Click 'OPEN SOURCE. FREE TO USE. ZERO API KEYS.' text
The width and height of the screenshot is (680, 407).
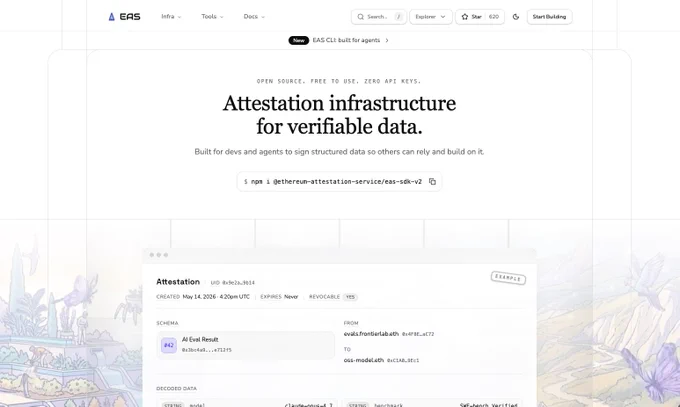coord(339,81)
